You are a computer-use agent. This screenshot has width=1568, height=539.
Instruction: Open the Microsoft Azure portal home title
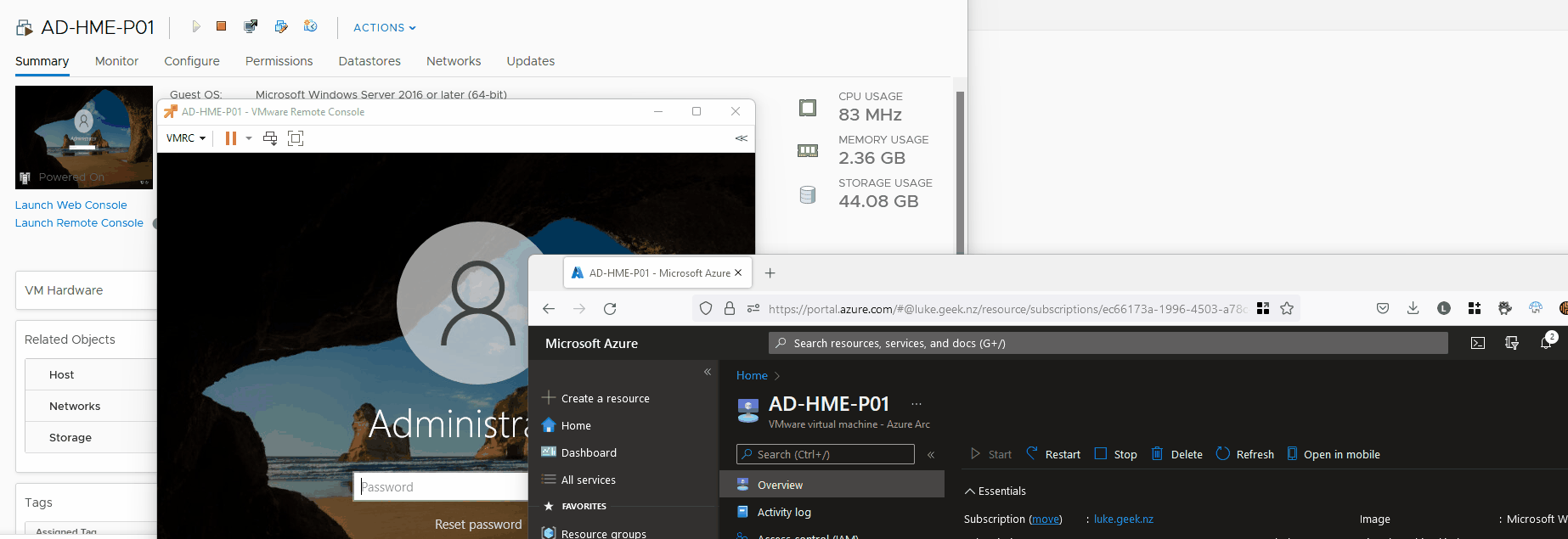(x=592, y=343)
